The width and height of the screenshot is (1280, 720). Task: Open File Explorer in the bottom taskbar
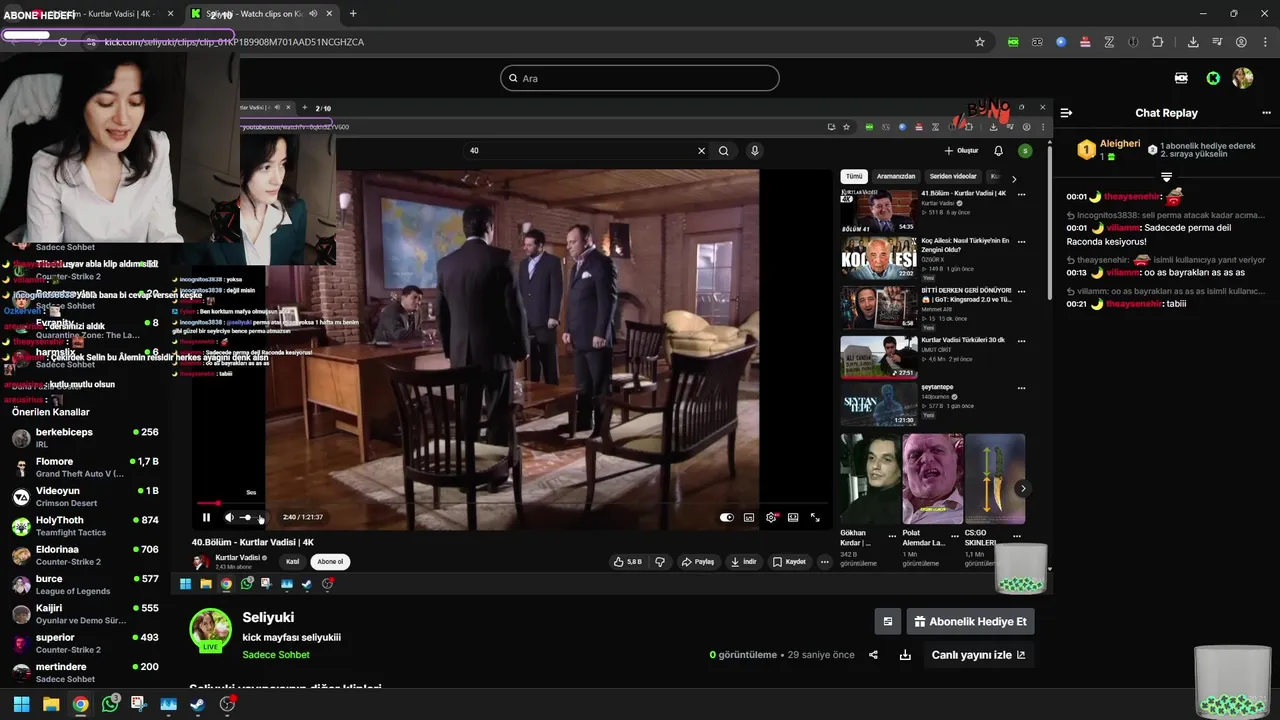click(x=51, y=704)
